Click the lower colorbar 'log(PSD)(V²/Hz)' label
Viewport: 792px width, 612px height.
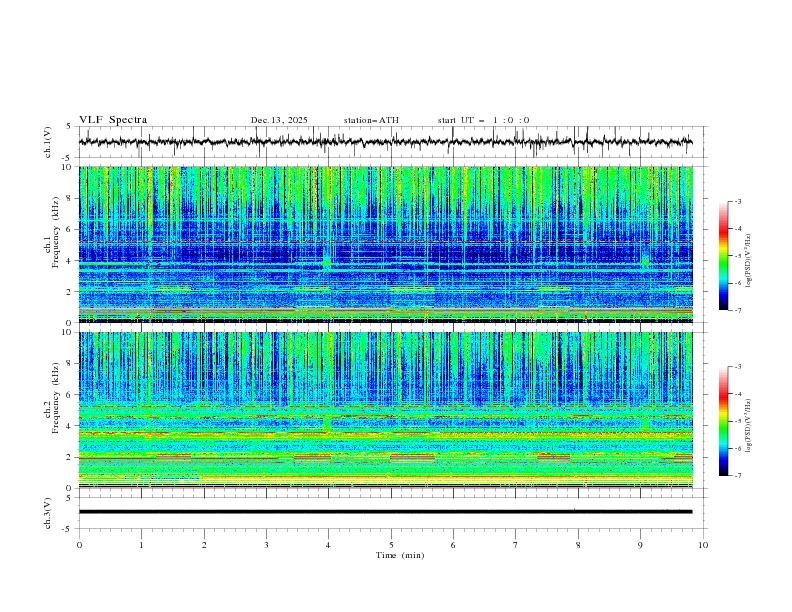pyautogui.click(x=748, y=425)
